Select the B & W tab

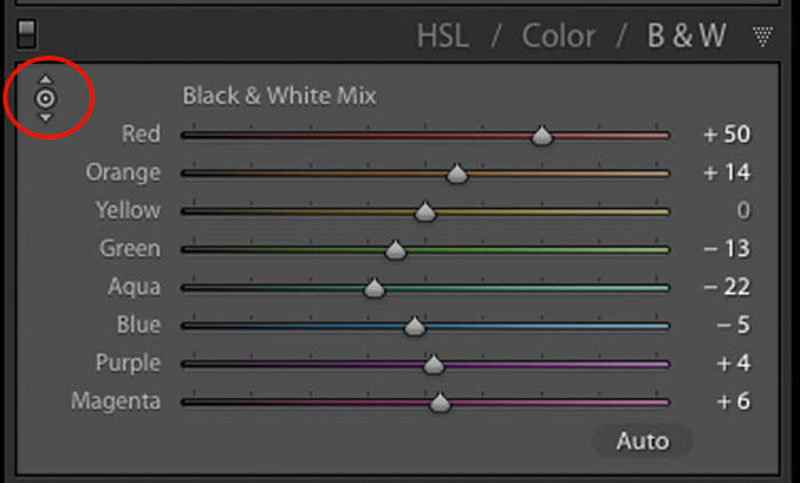pyautogui.click(x=687, y=36)
